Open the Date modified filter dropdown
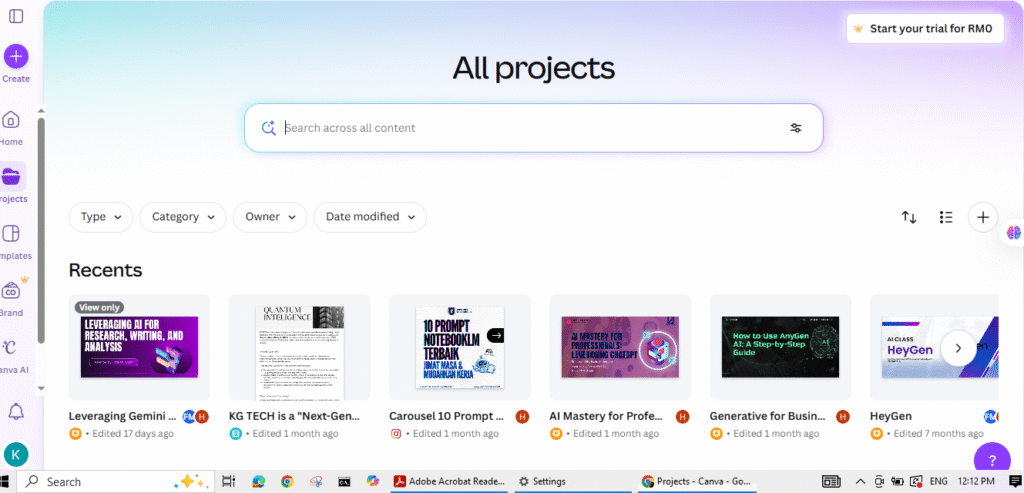The height and width of the screenshot is (493, 1024). [x=370, y=217]
